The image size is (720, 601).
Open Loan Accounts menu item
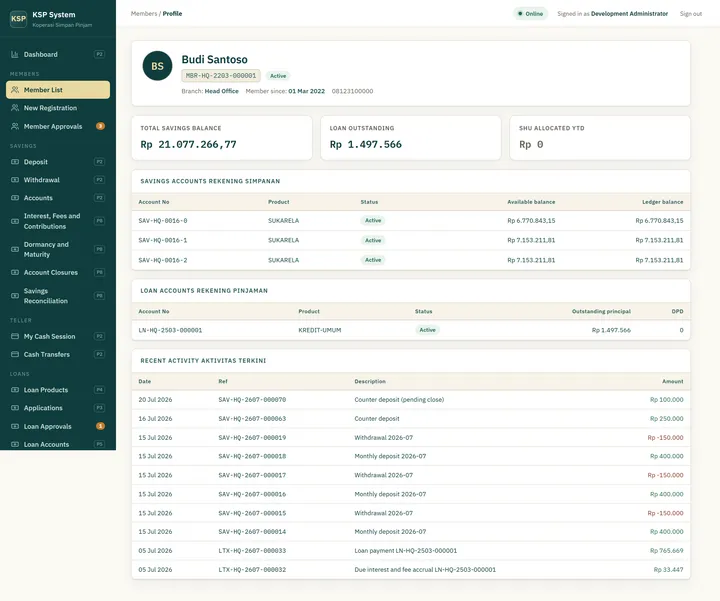pos(58,444)
